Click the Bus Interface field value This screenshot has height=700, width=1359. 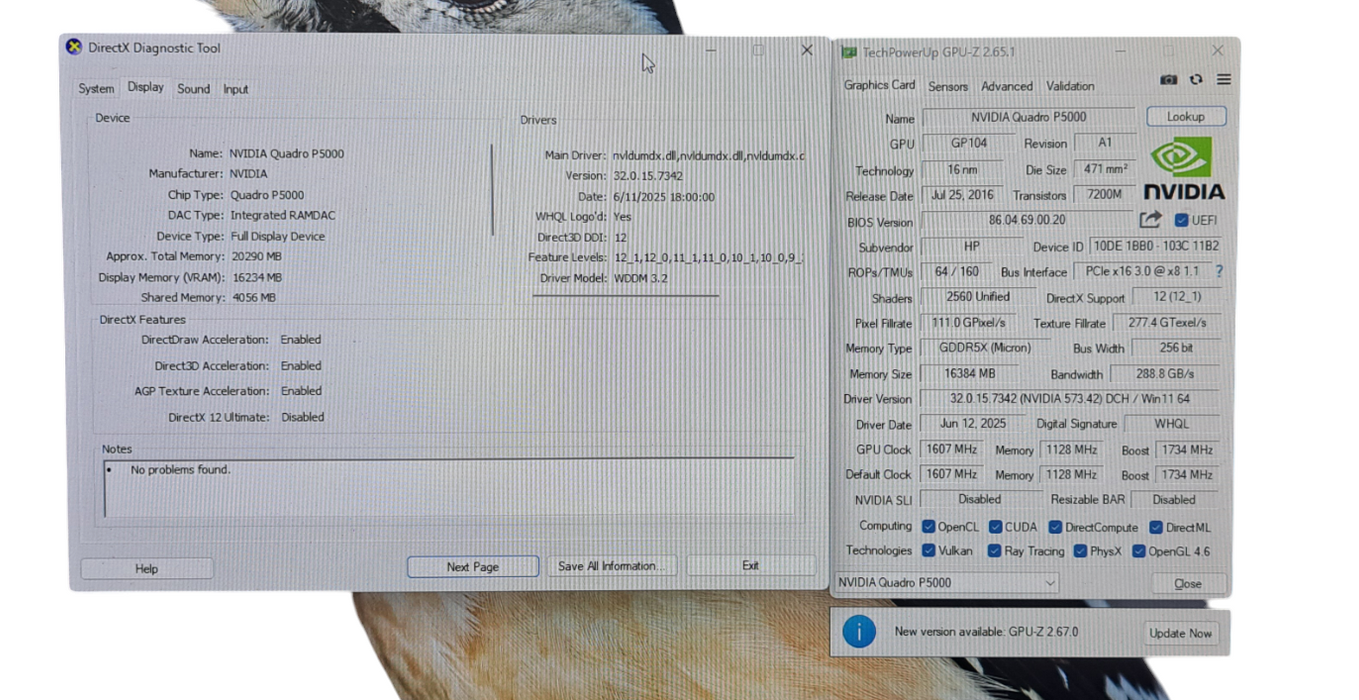(x=1140, y=271)
